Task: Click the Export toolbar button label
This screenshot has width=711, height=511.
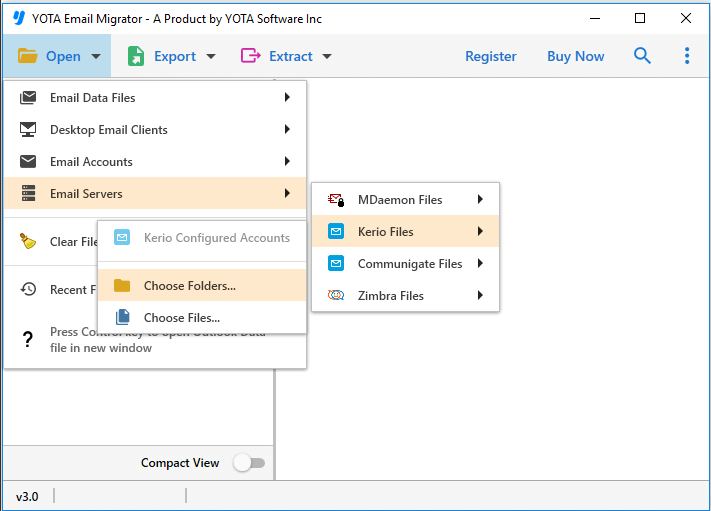Action: (175, 56)
